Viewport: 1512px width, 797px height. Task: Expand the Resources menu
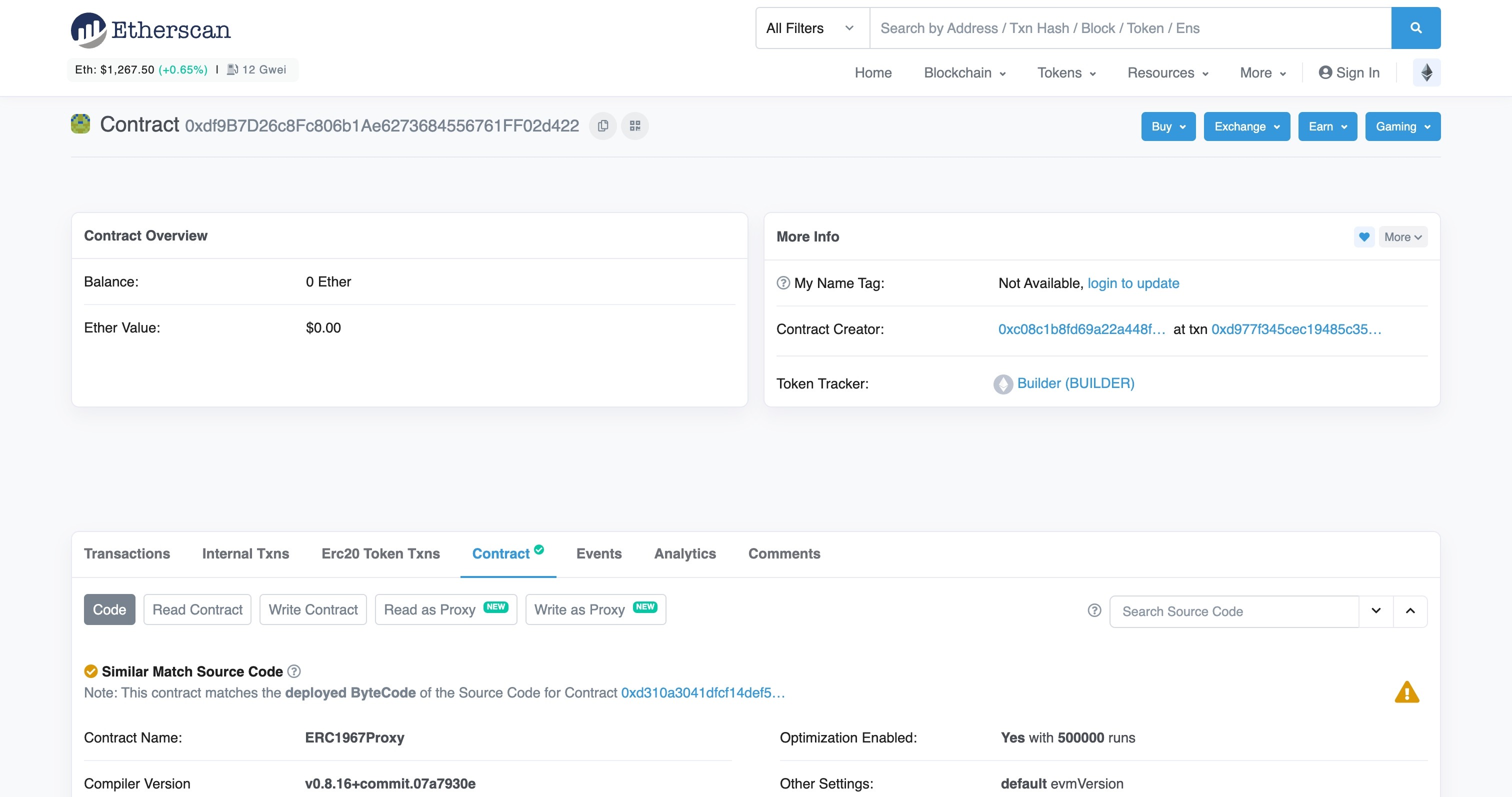coord(1168,73)
